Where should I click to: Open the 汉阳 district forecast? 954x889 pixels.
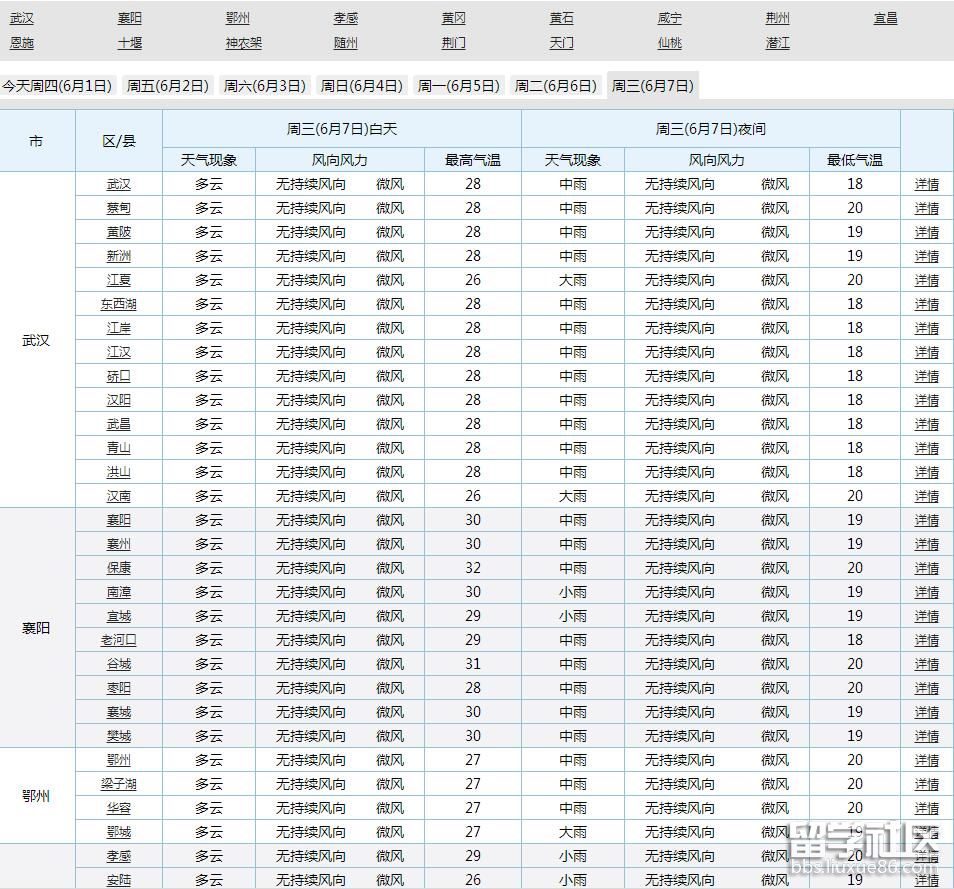pos(120,400)
